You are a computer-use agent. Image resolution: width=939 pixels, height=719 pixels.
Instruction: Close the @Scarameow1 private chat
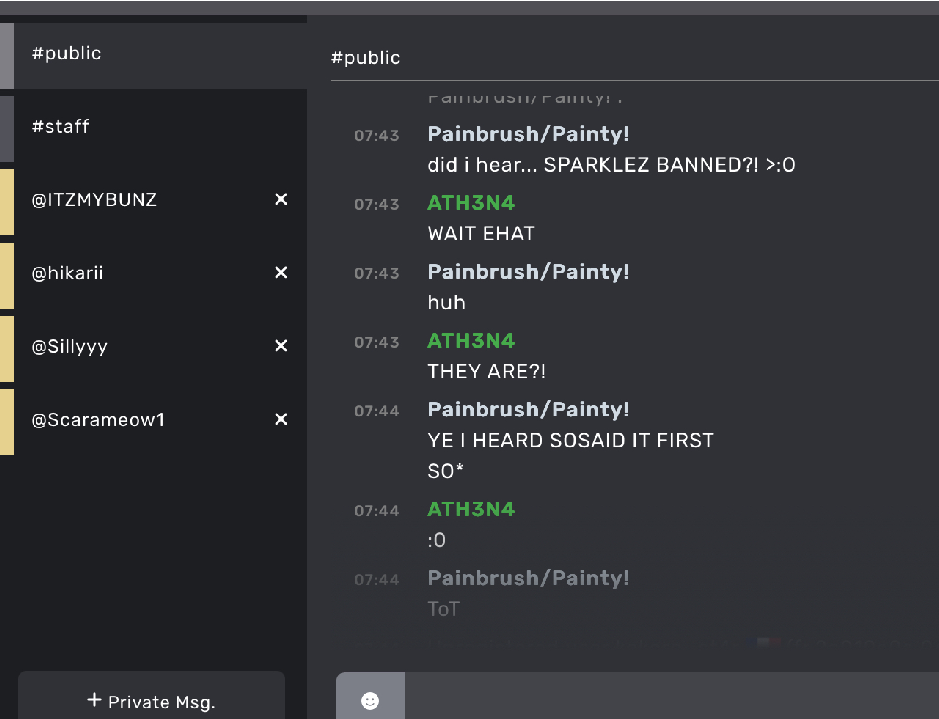[x=281, y=419]
